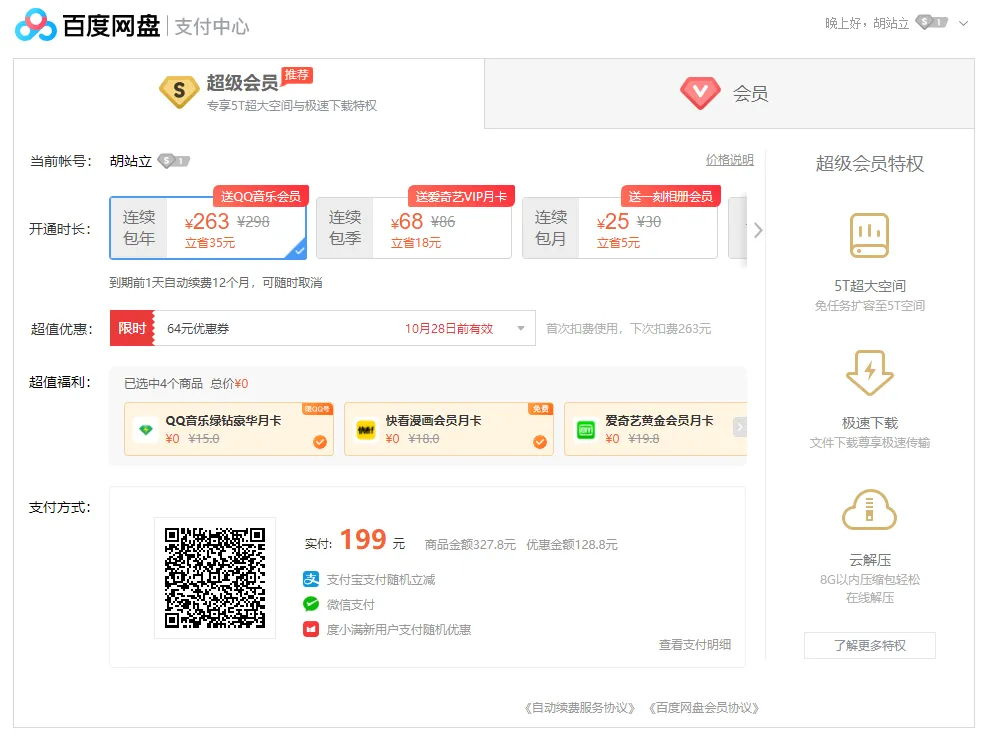Click the WeChat Pay icon
The width and height of the screenshot is (998, 747).
(311, 604)
